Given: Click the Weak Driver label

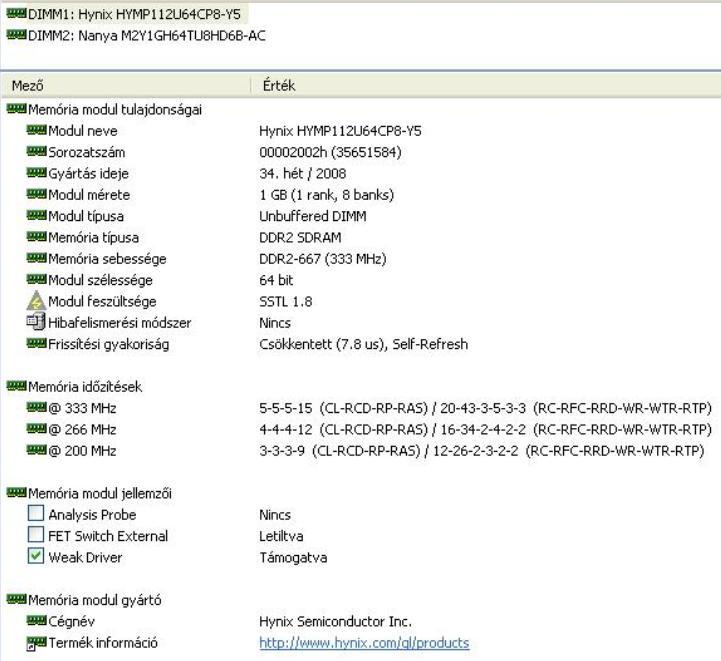Looking at the screenshot, I should 85,558.
